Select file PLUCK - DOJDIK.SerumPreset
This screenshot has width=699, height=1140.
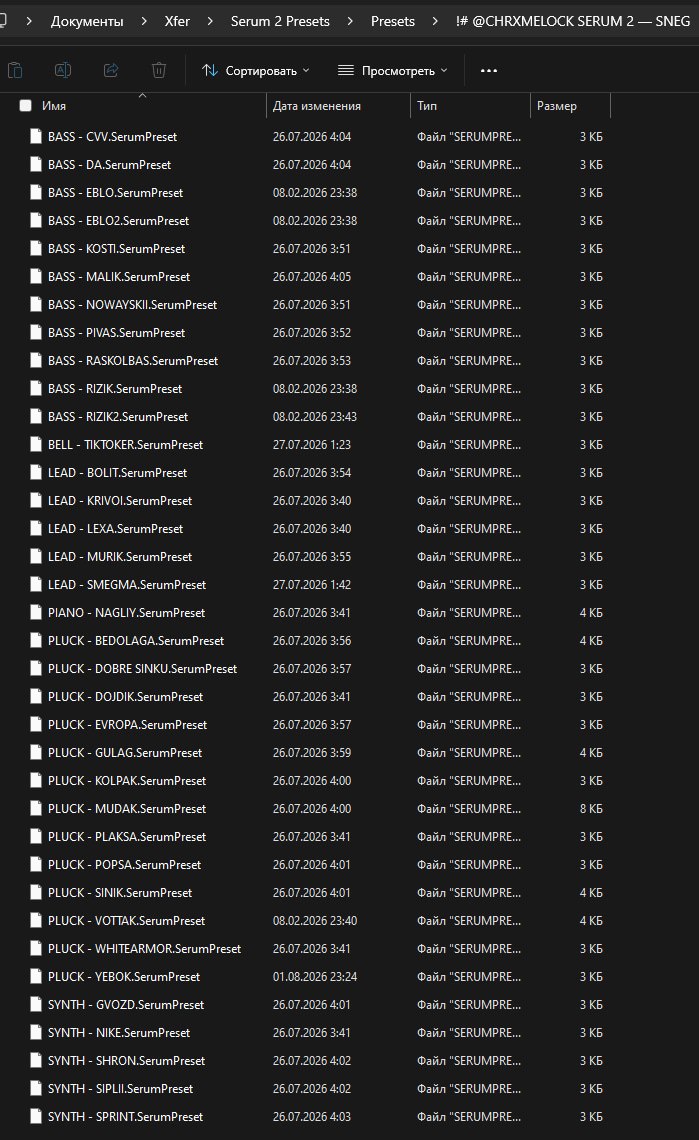click(x=126, y=697)
